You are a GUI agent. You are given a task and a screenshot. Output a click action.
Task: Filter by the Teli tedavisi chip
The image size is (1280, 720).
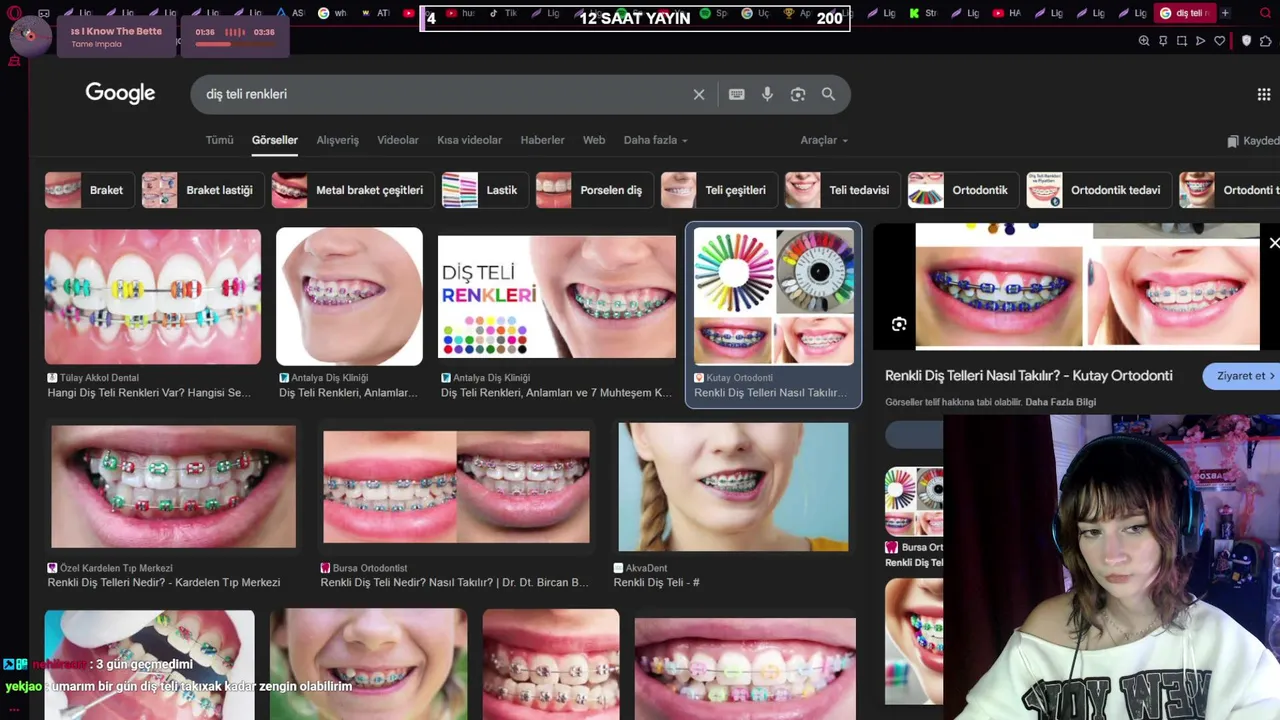point(842,190)
